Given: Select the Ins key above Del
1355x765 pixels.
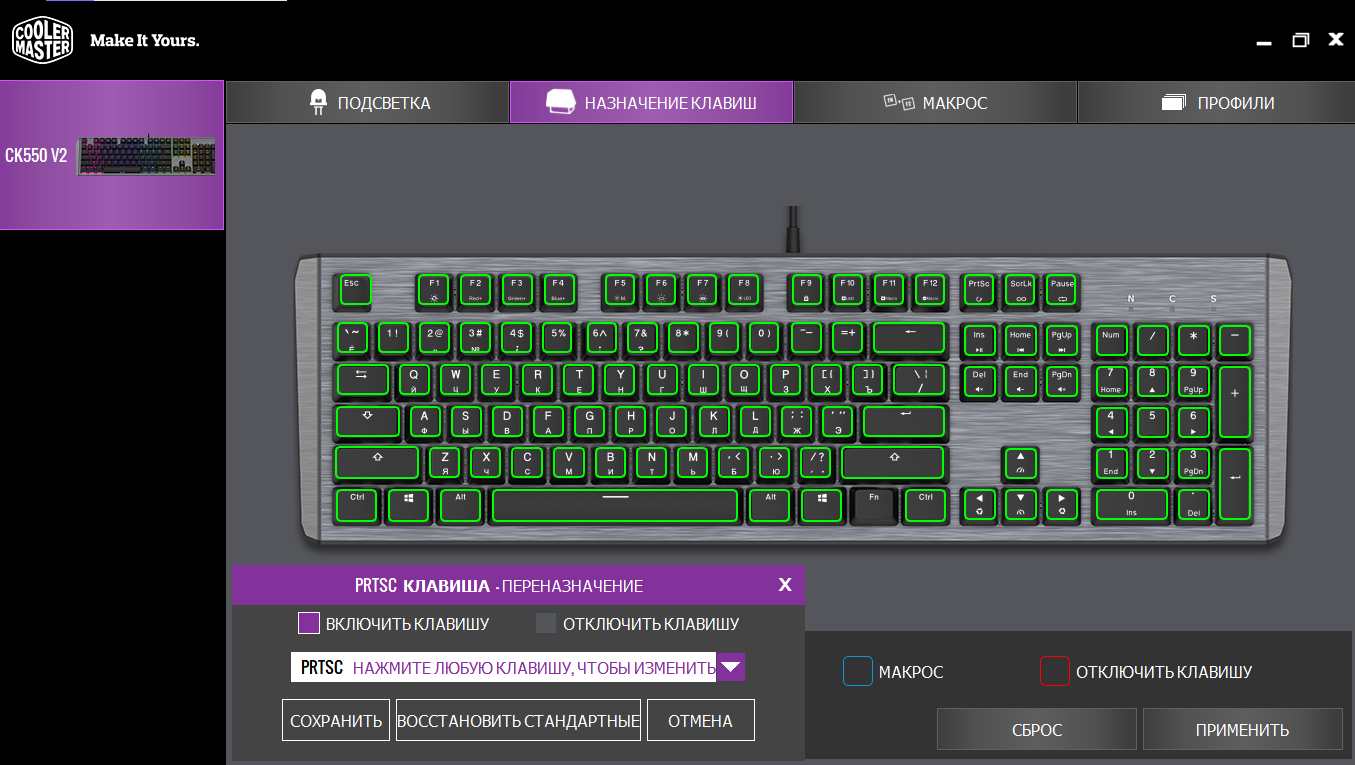Looking at the screenshot, I should pyautogui.click(x=978, y=340).
